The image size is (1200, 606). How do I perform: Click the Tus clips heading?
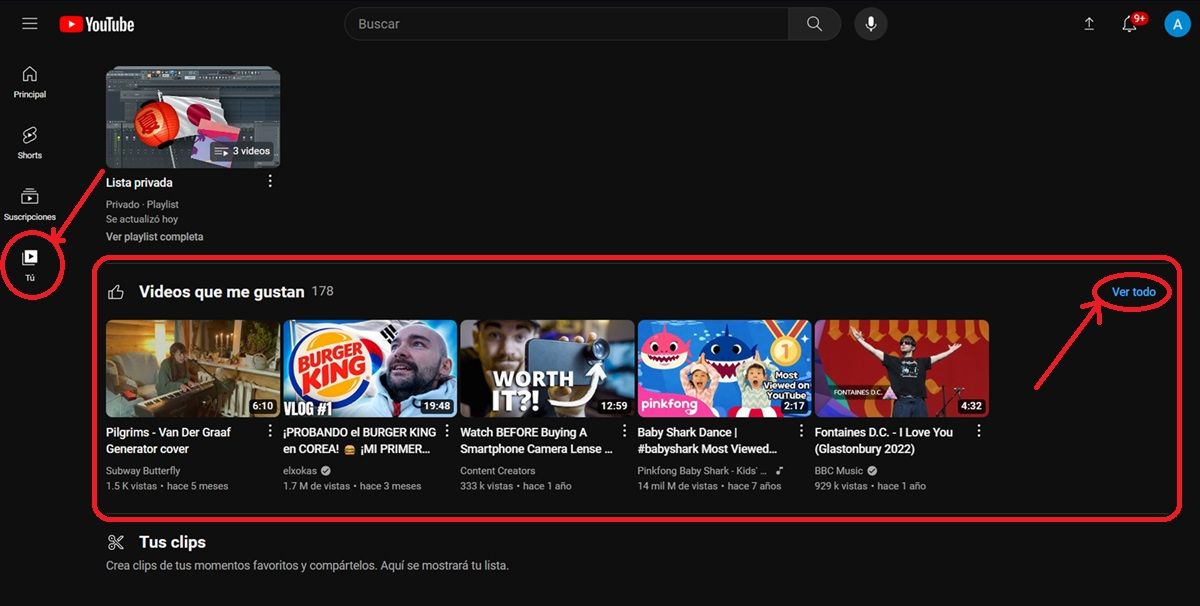[x=172, y=542]
